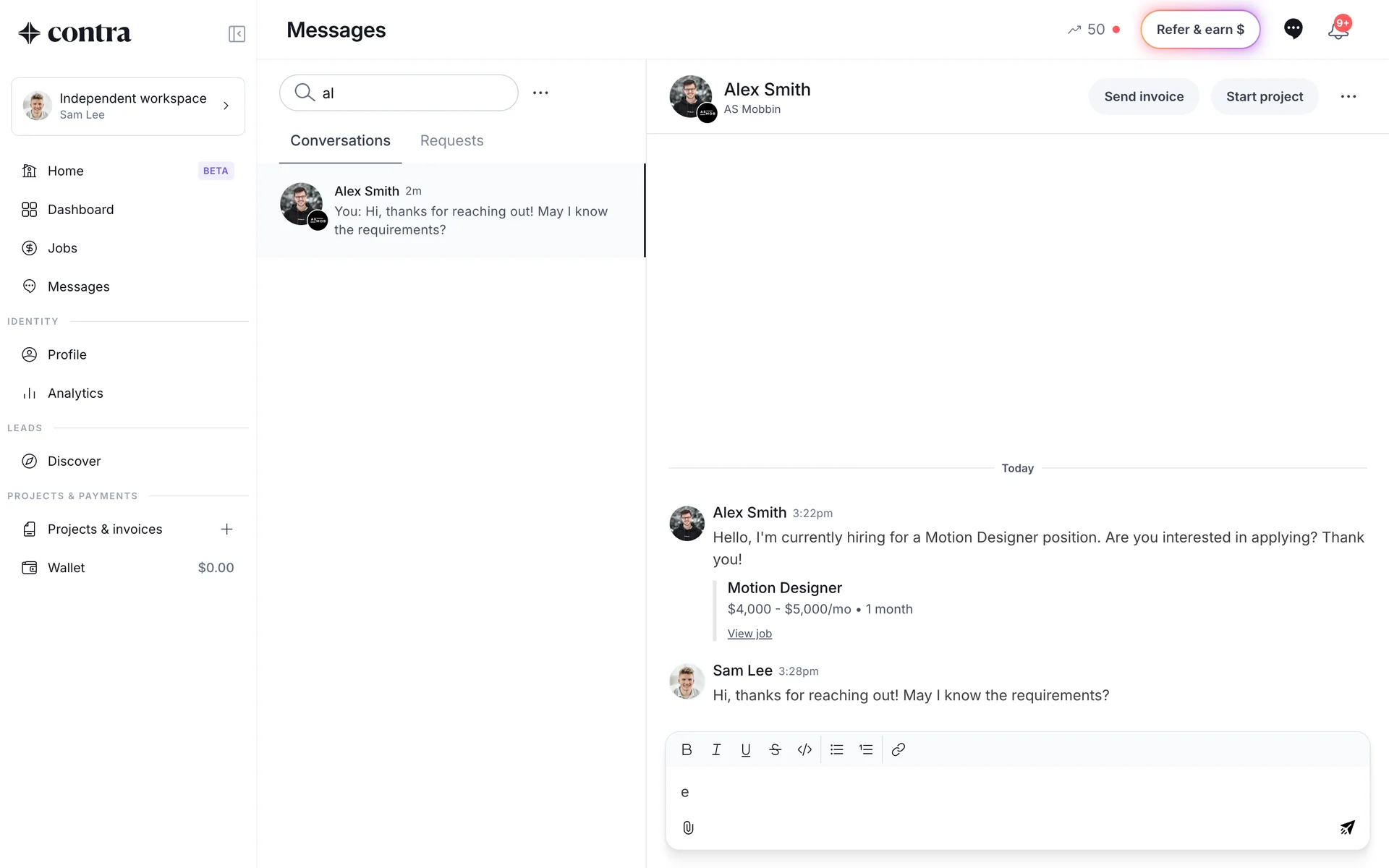Switch to the Requests tab
This screenshot has height=868, width=1389.
(x=451, y=141)
